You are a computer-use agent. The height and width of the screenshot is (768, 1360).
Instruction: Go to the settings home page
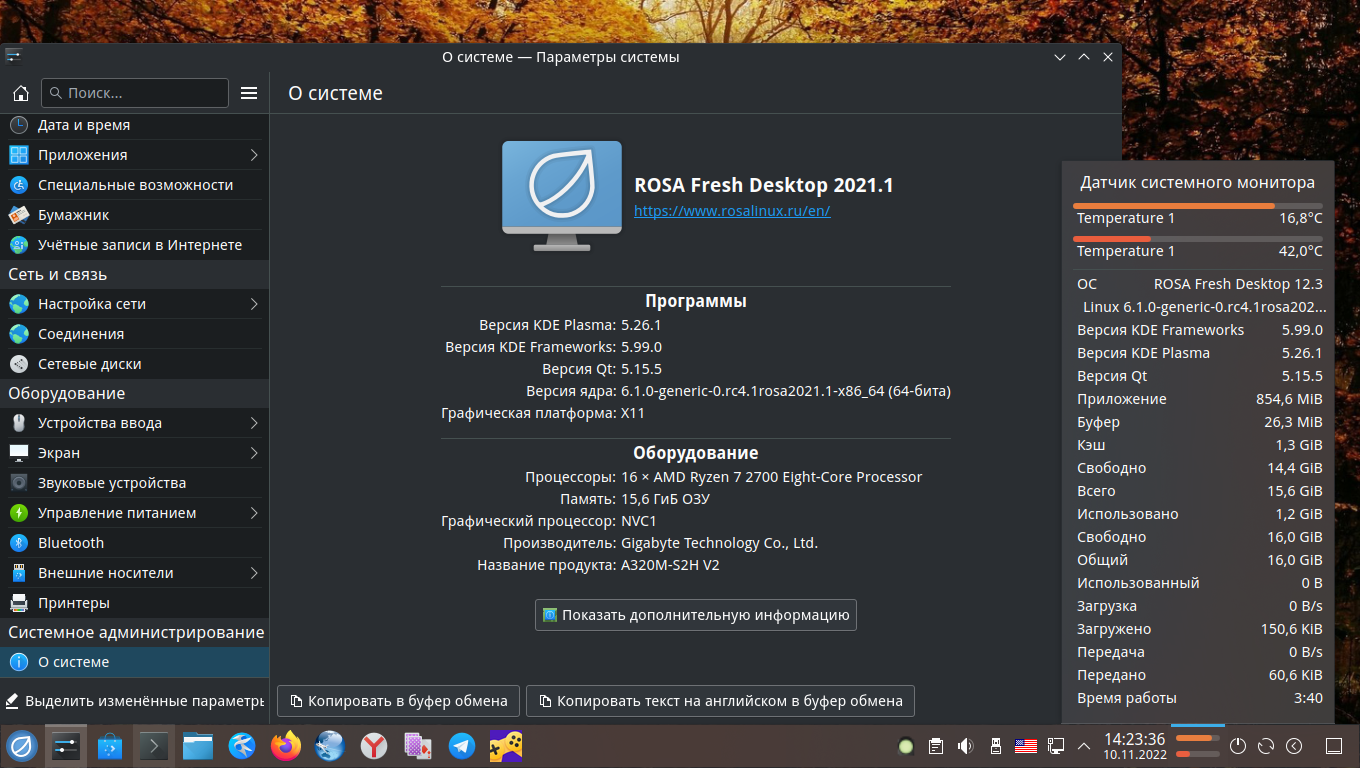(x=20, y=94)
